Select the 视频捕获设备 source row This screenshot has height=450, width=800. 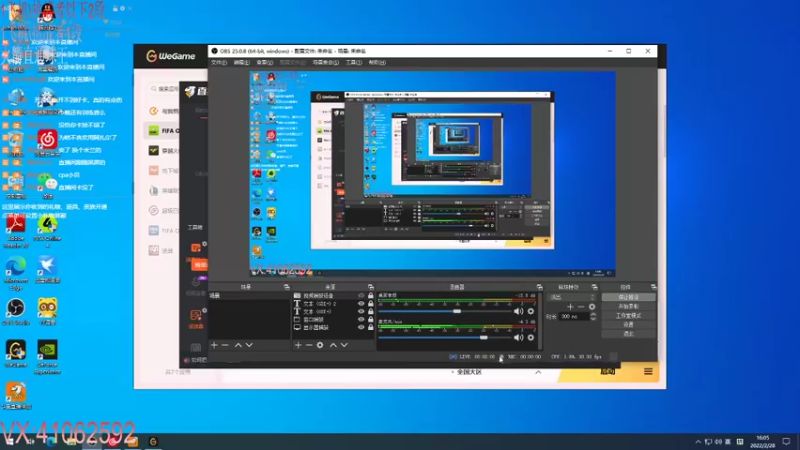(333, 295)
